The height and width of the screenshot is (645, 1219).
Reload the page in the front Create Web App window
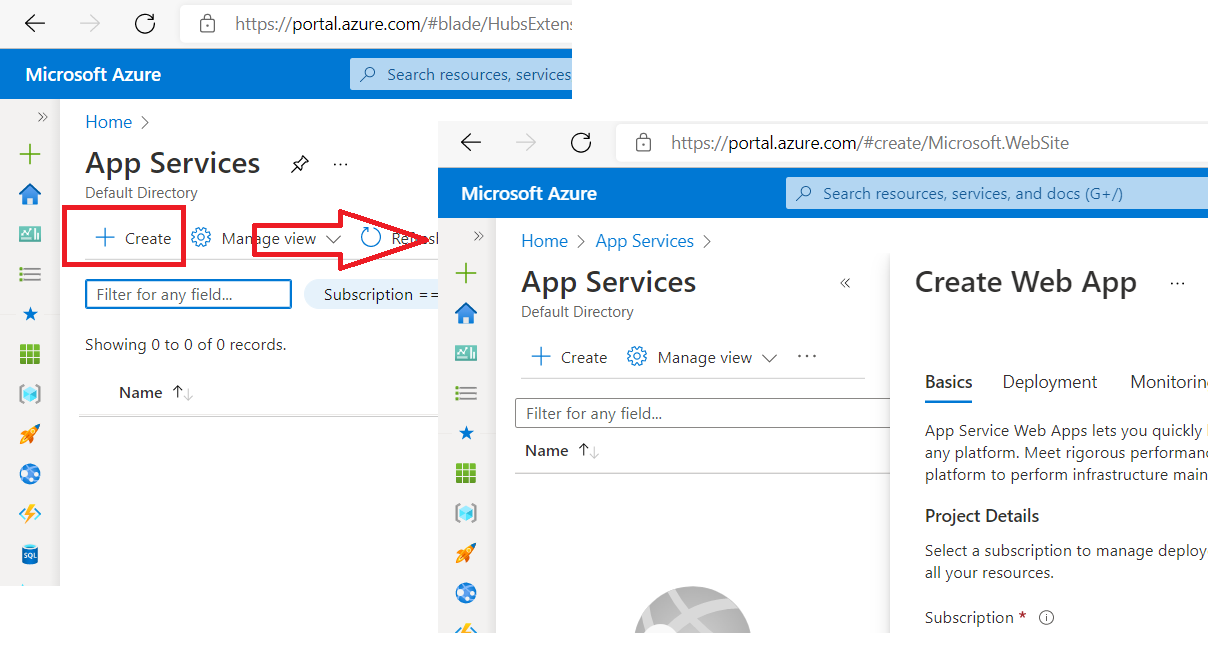(x=581, y=143)
